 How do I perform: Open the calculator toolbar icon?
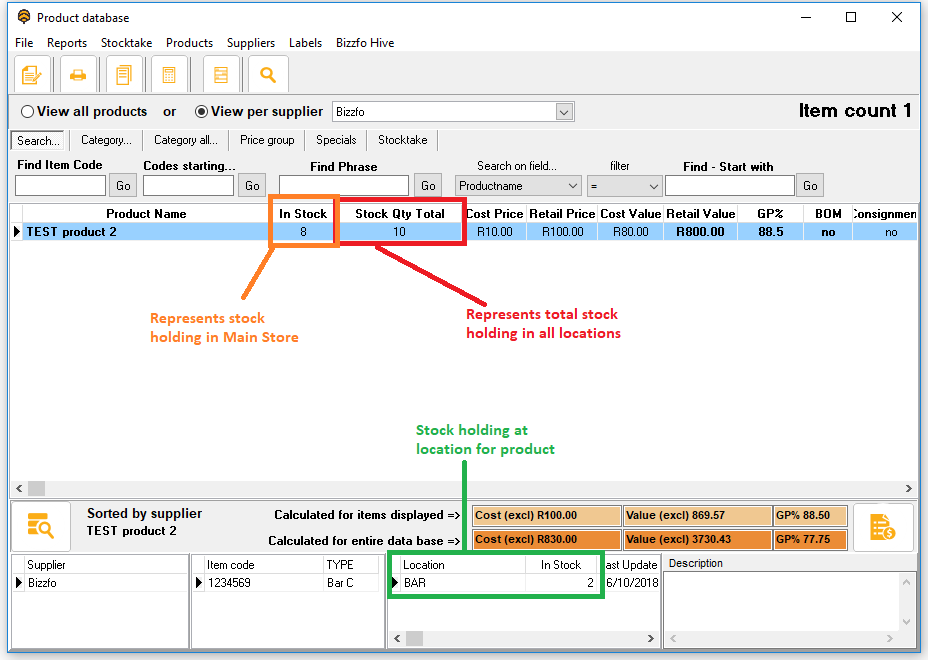[169, 75]
